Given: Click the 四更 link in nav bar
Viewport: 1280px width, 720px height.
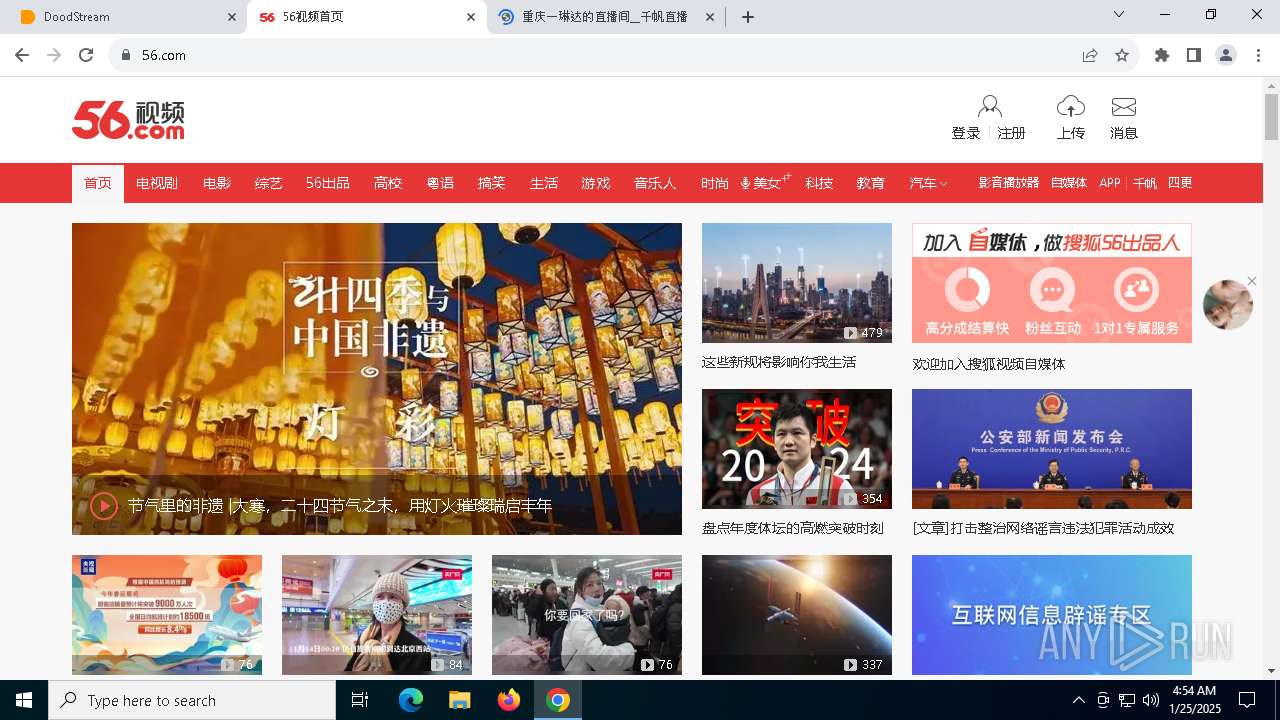Looking at the screenshot, I should pyautogui.click(x=1180, y=183).
